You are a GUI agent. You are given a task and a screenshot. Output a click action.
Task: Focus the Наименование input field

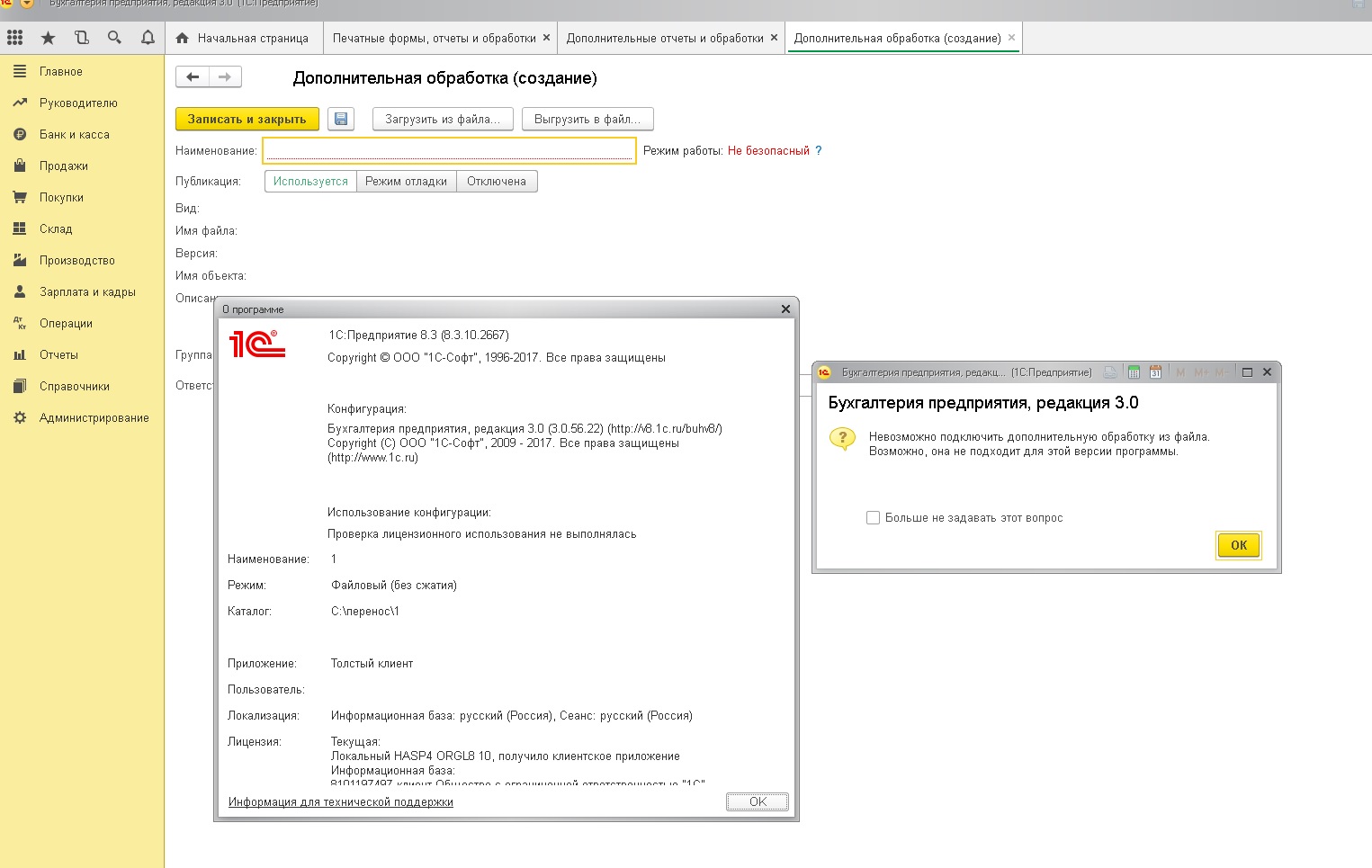coord(449,150)
